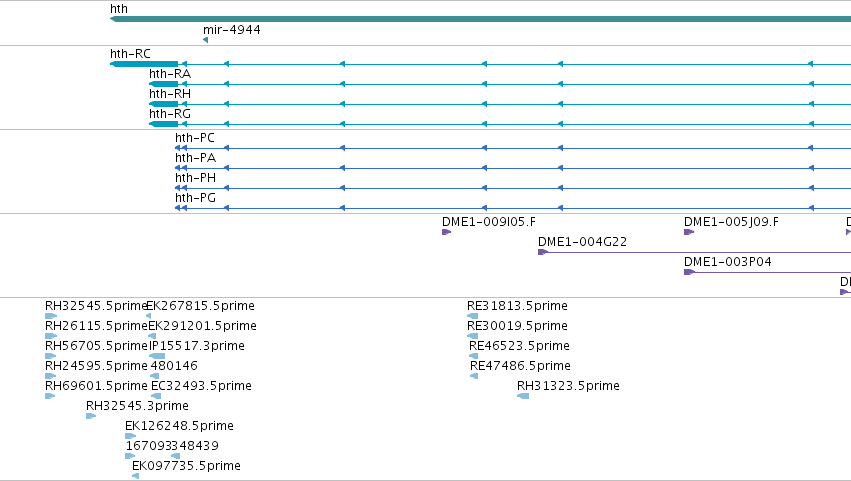Select the RH56705.5prime EST glyph
Viewport: 851px width, 481px height.
point(50,356)
